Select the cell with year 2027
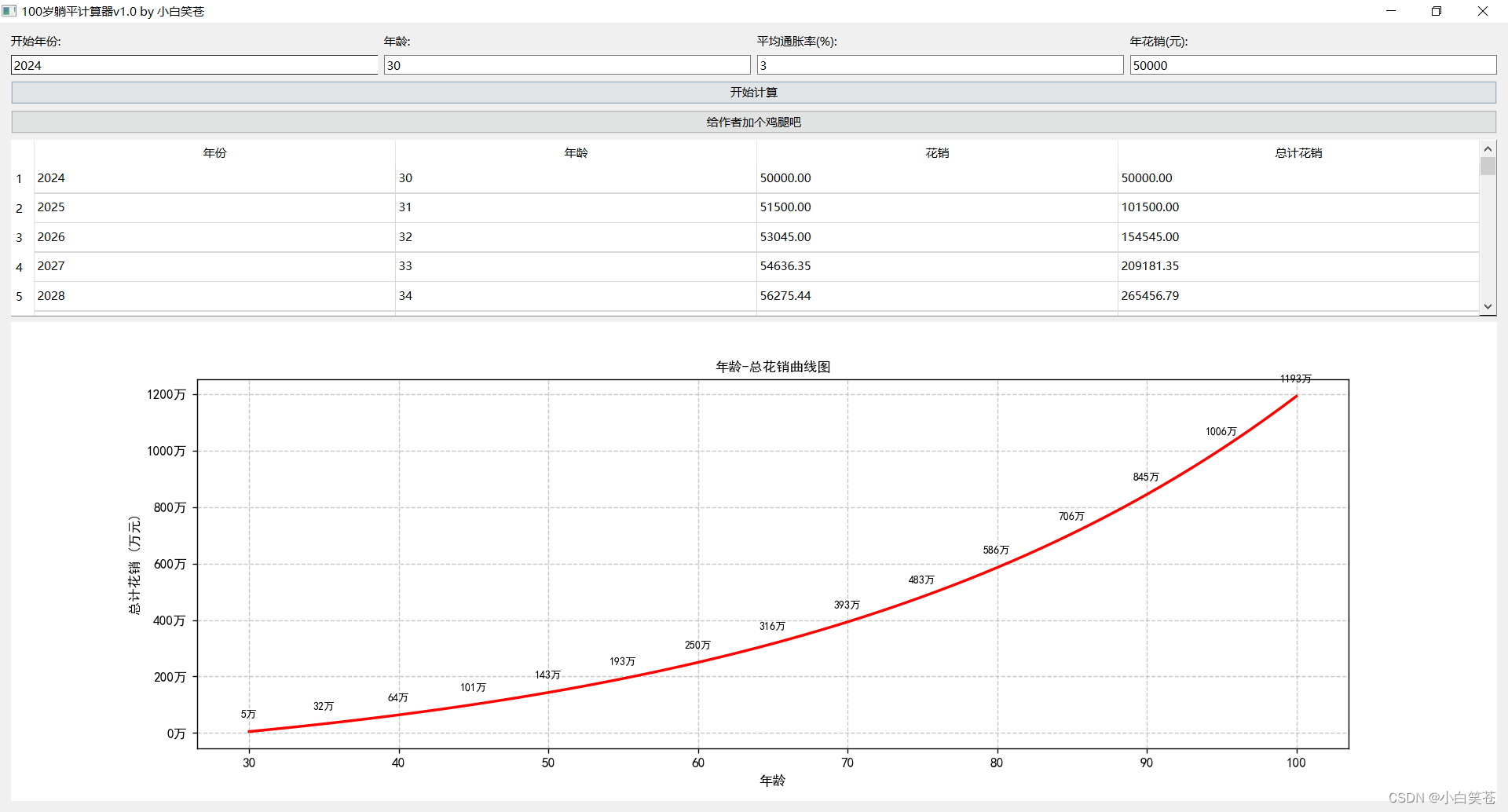This screenshot has width=1508, height=812. (x=214, y=266)
